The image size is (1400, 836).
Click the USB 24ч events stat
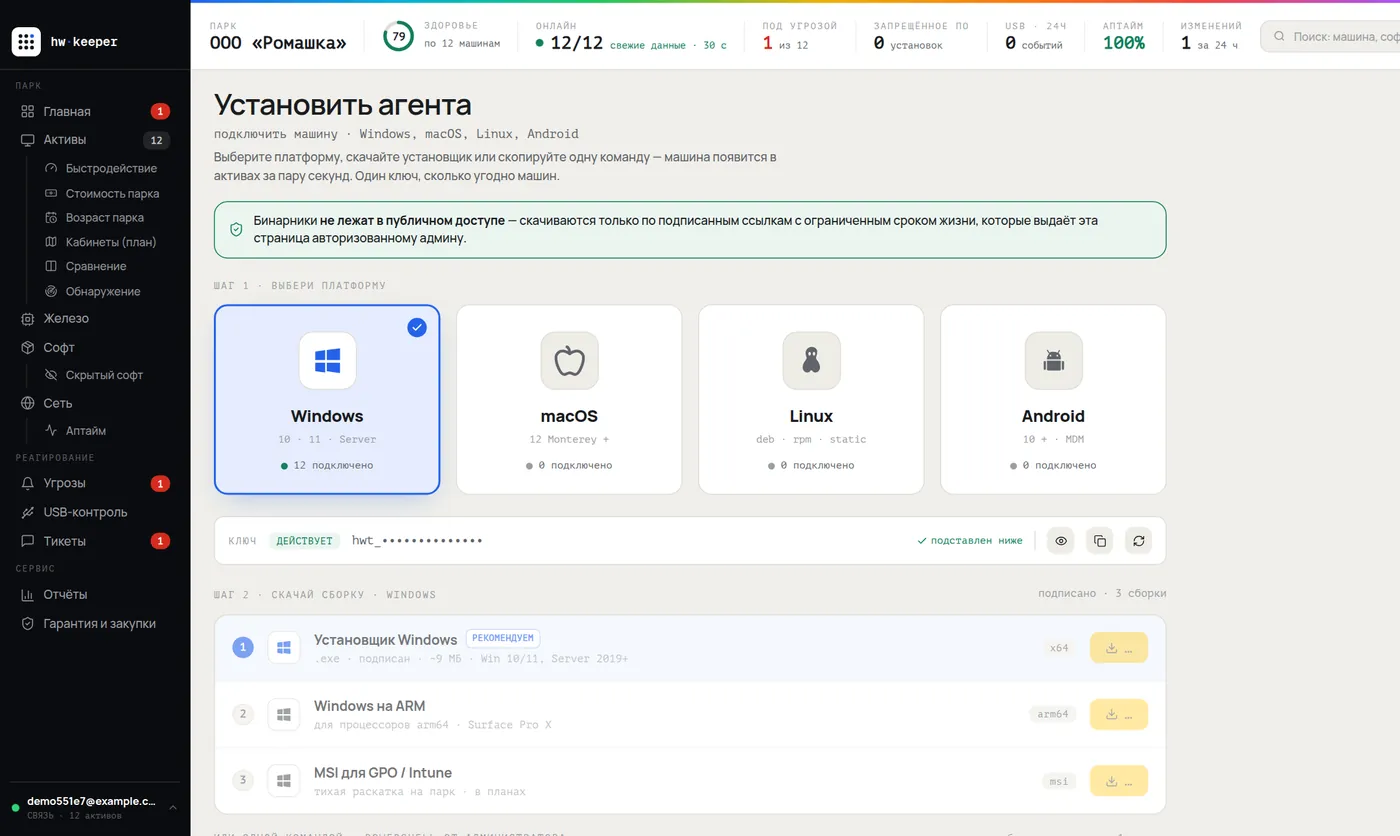coord(1036,36)
